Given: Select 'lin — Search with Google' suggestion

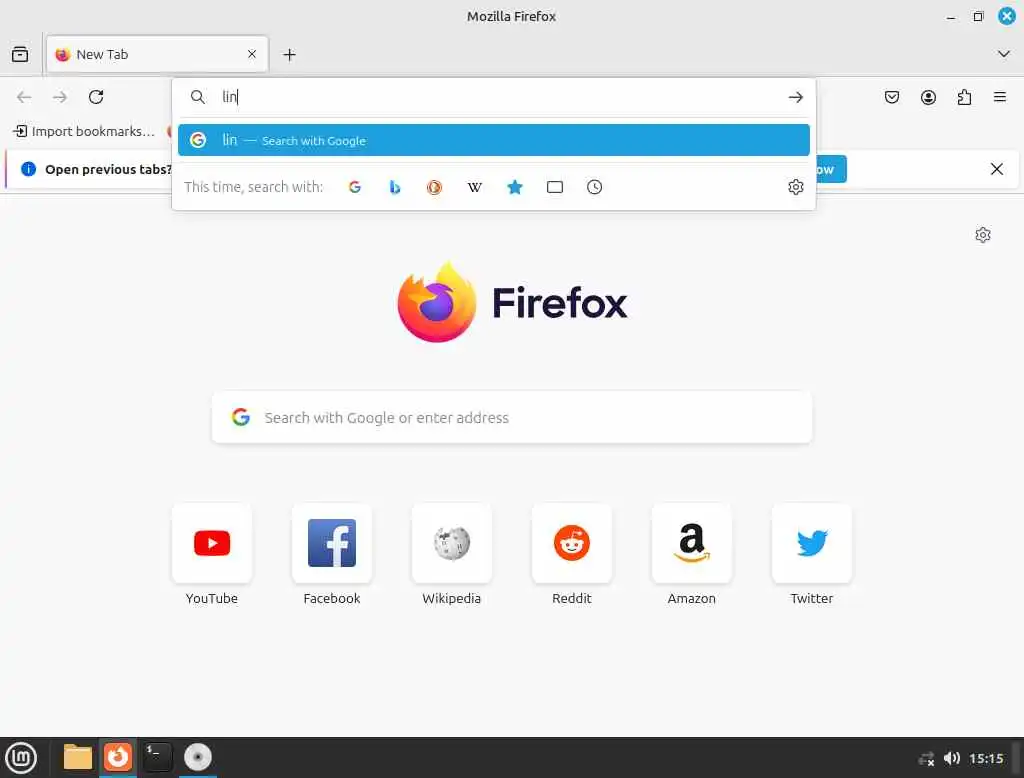Looking at the screenshot, I should (x=494, y=140).
